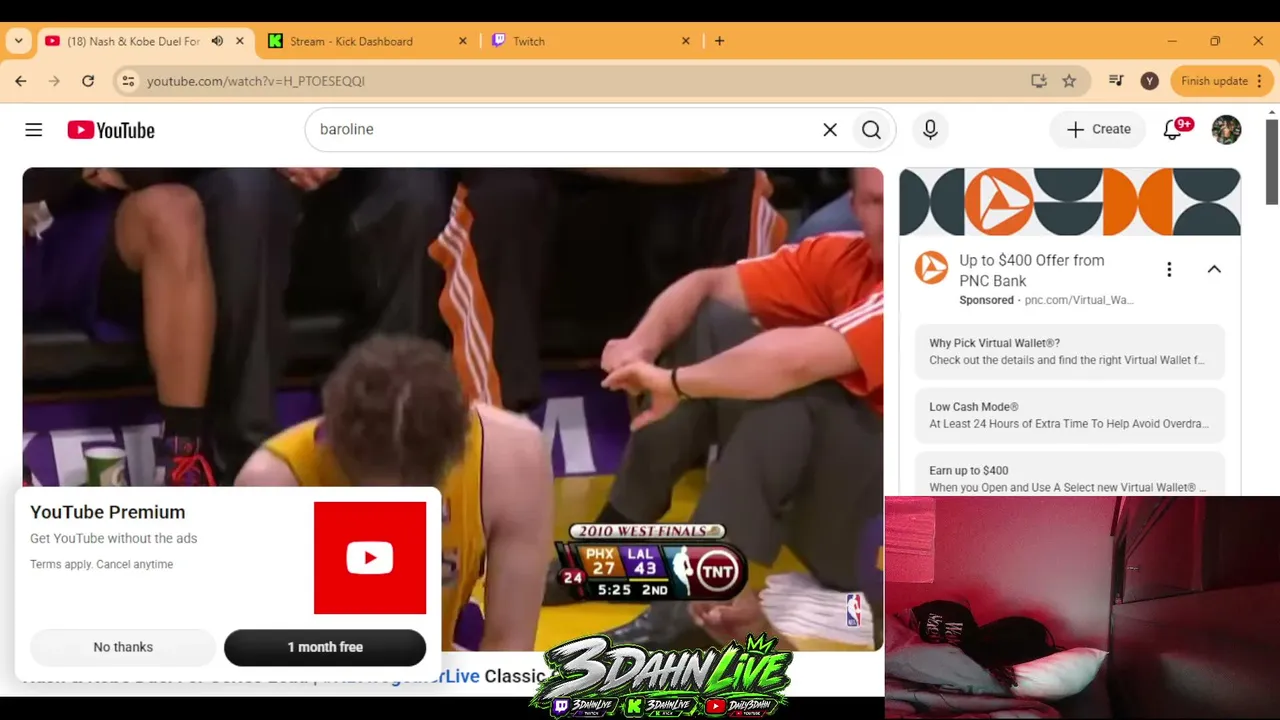
Task: Reload the YouTube page
Action: (x=88, y=81)
